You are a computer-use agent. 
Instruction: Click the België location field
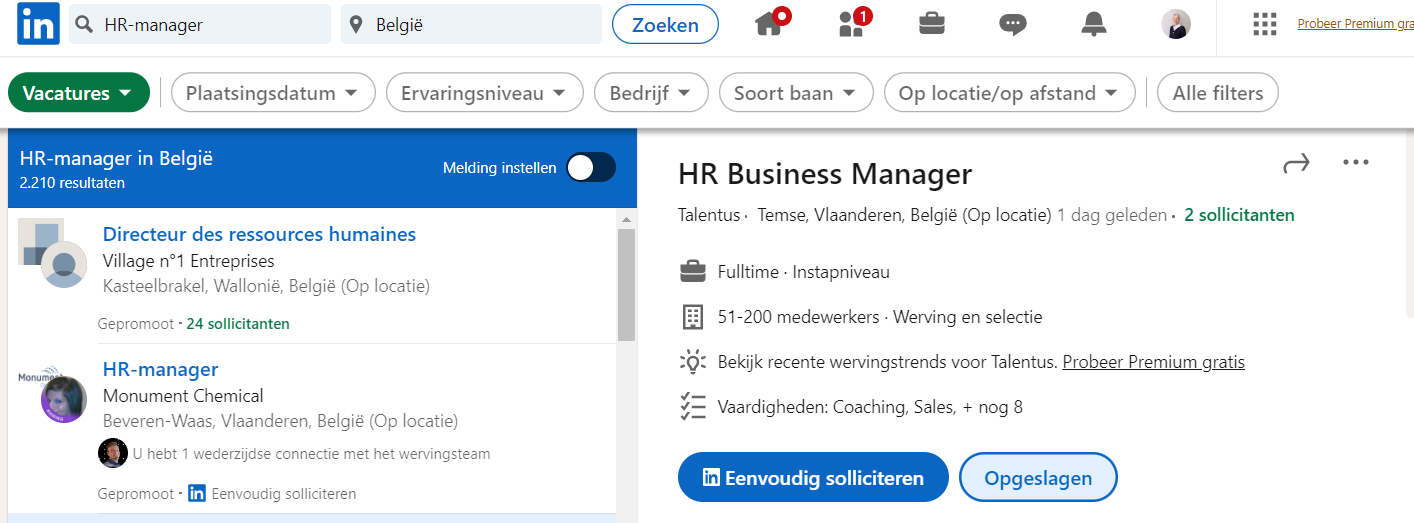(x=471, y=24)
